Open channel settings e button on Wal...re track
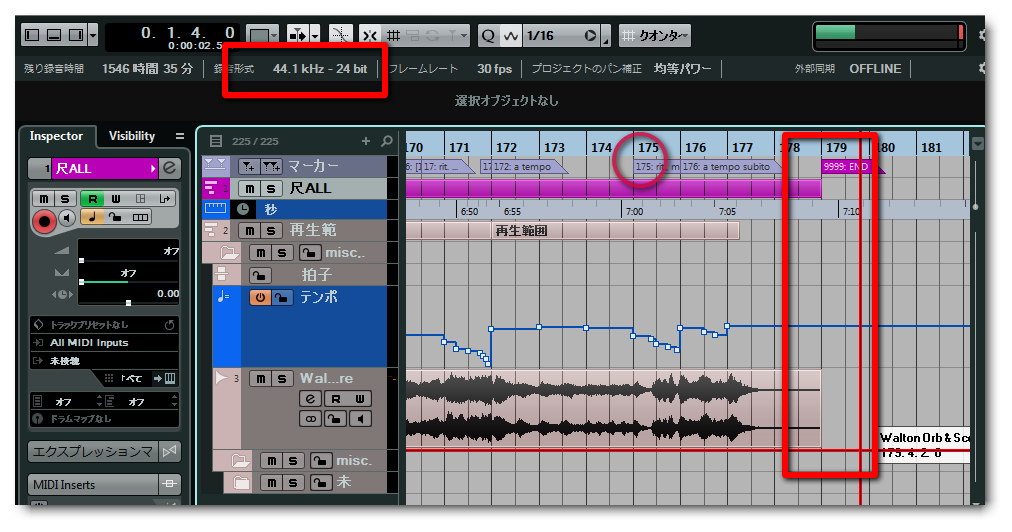 point(310,399)
